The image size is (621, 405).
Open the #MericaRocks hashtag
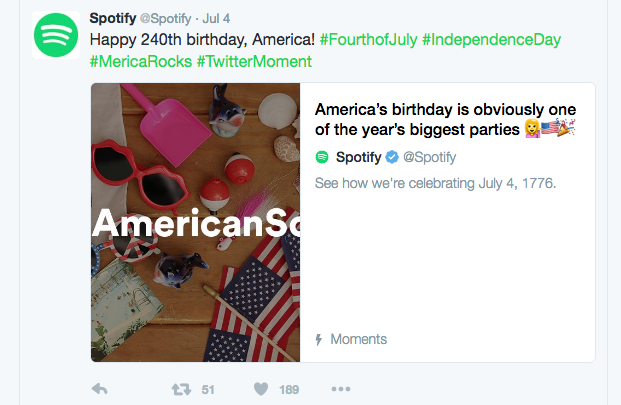click(141, 62)
